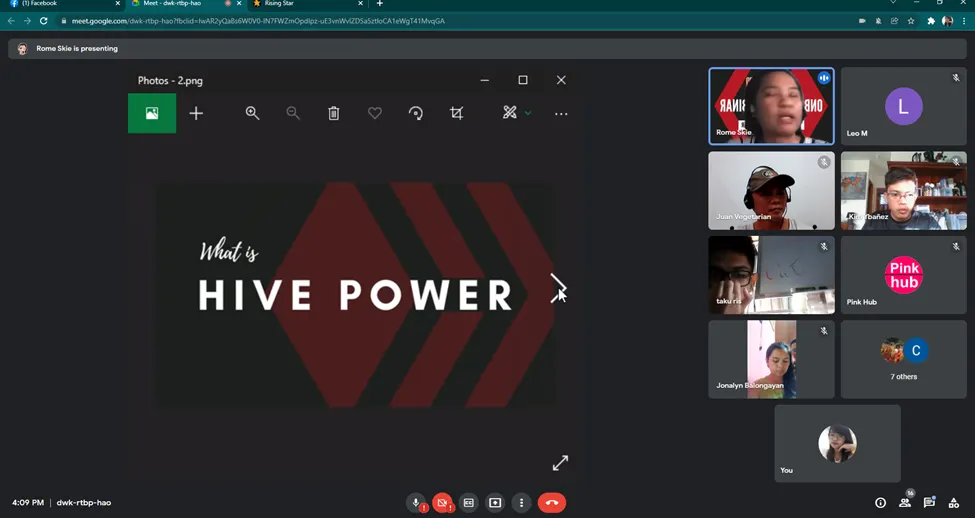Open meeting details info icon

pyautogui.click(x=880, y=502)
